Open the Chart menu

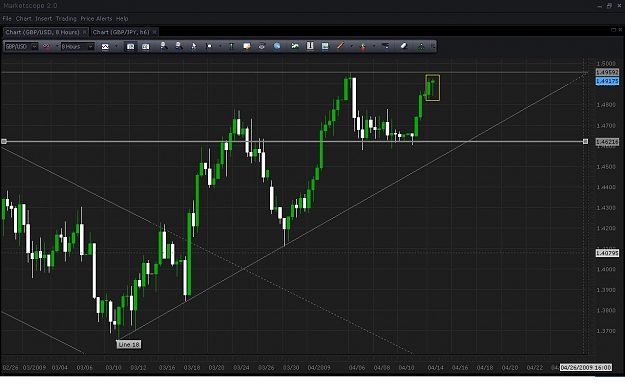coord(24,18)
